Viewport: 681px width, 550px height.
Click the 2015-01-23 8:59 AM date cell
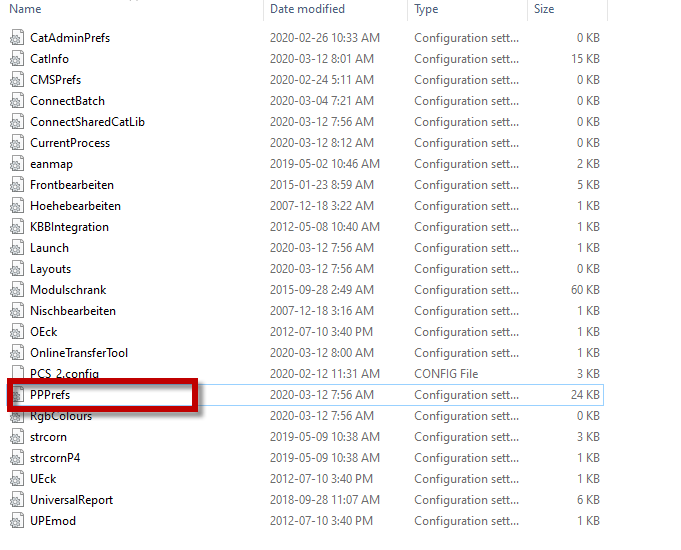click(x=321, y=185)
